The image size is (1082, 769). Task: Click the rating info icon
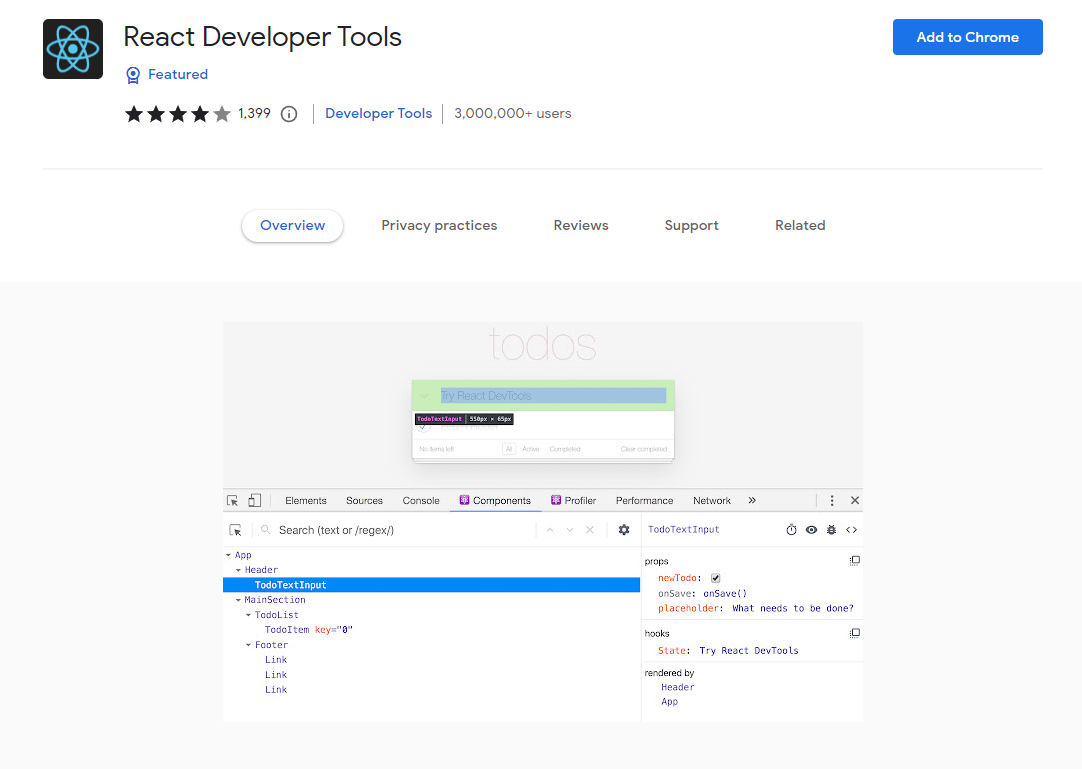pyautogui.click(x=289, y=114)
